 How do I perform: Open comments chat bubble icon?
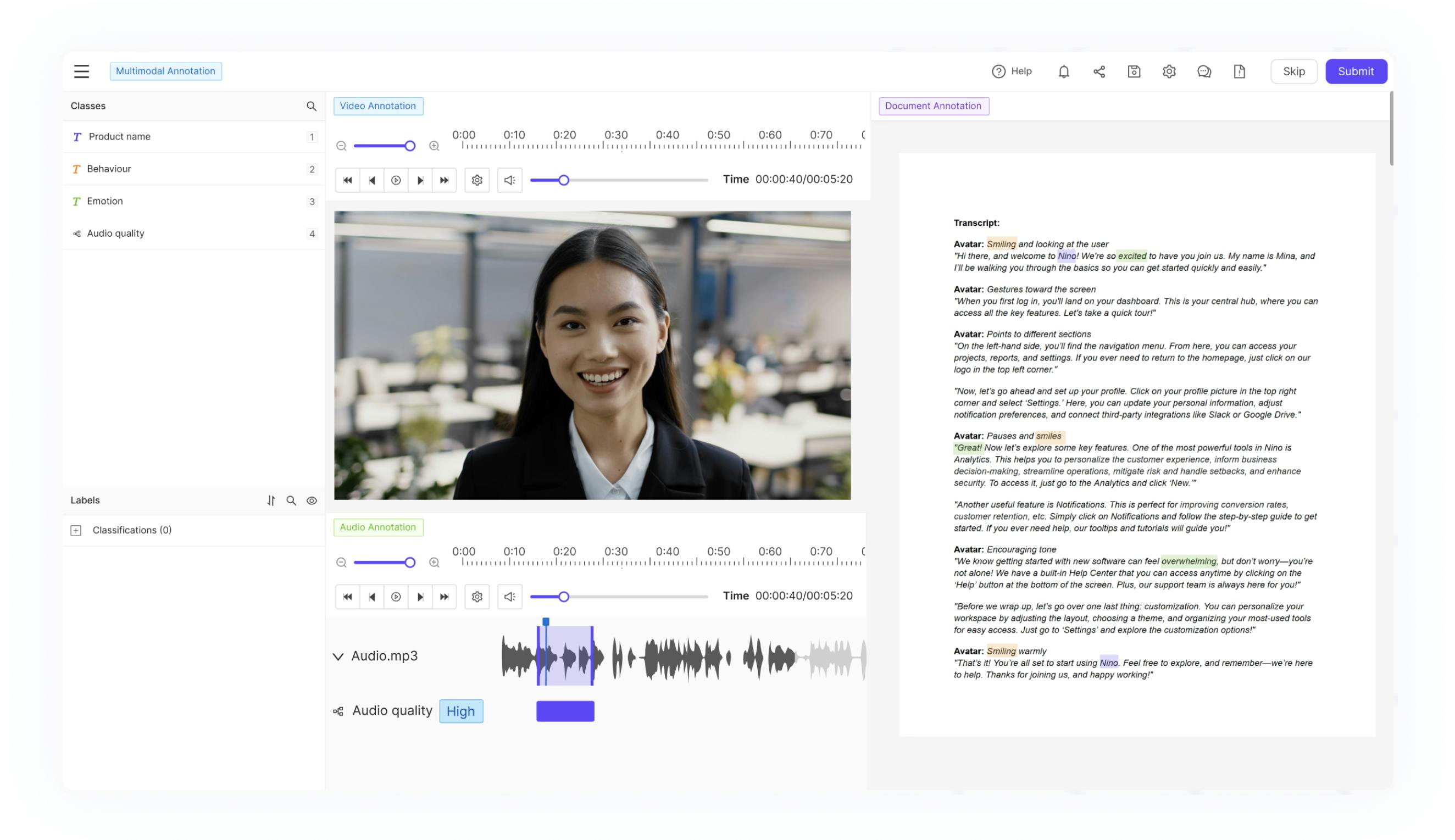coord(1203,71)
